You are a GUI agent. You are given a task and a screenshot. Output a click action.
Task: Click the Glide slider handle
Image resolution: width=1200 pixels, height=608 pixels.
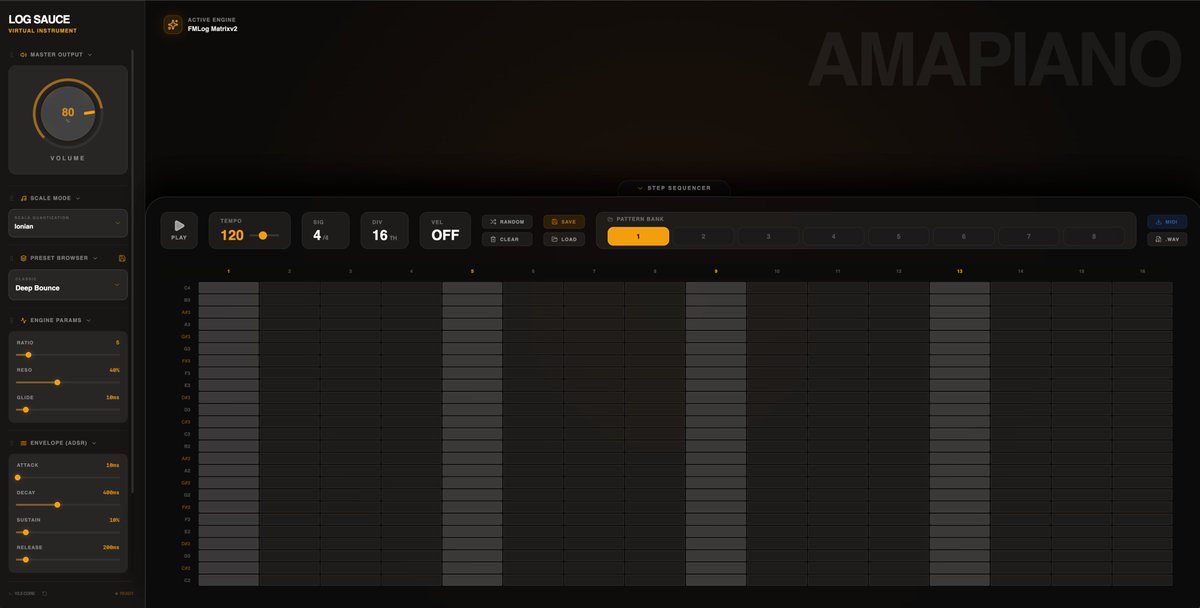coord(26,409)
